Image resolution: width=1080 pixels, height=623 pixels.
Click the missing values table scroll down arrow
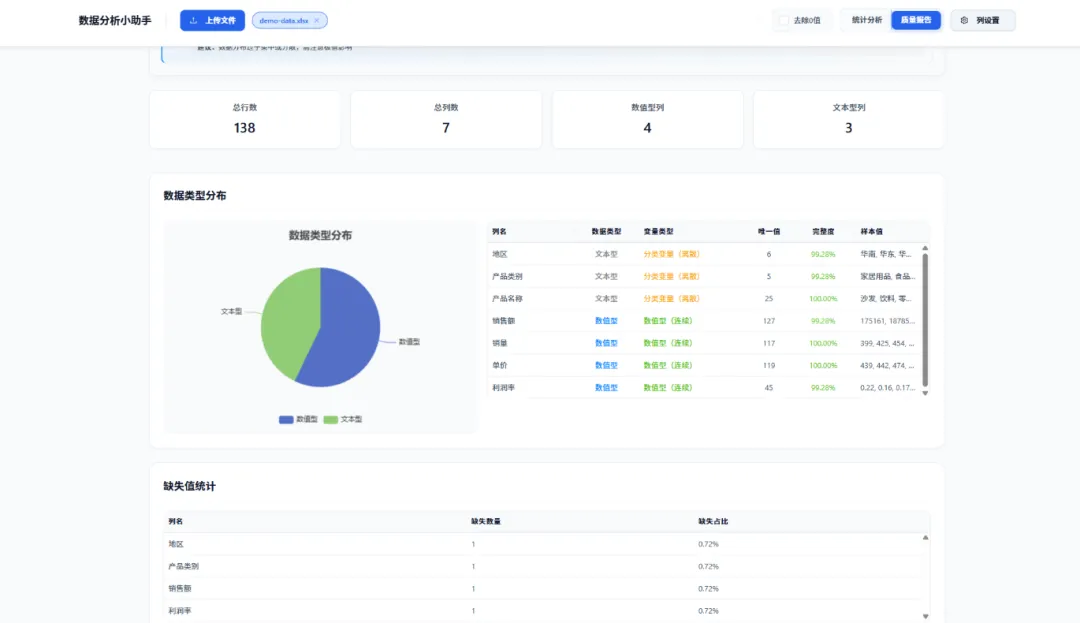(x=925, y=616)
